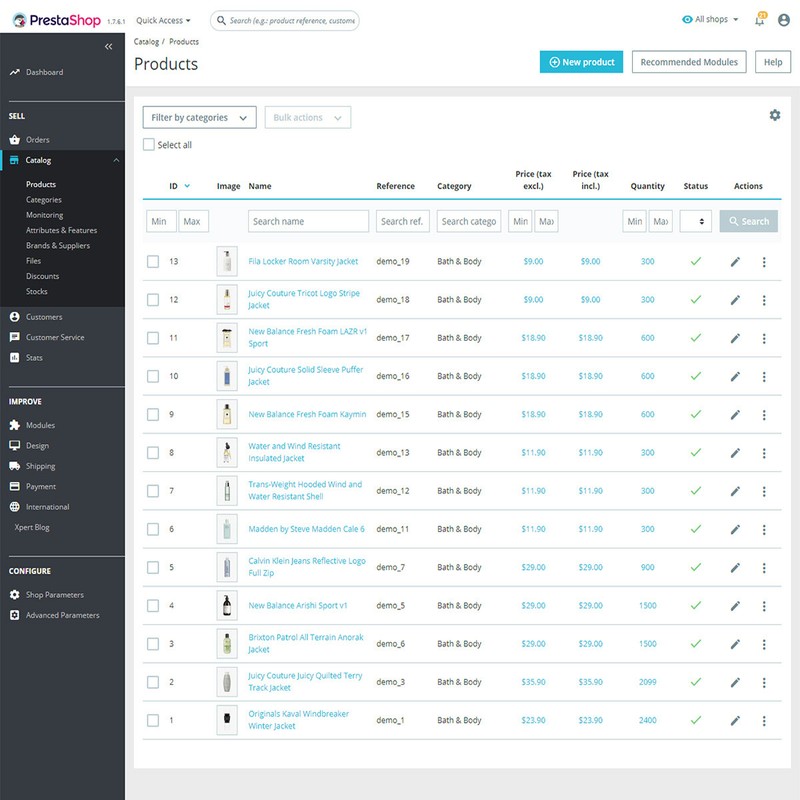Click the ID column sort arrow
800x800 pixels.
187,186
